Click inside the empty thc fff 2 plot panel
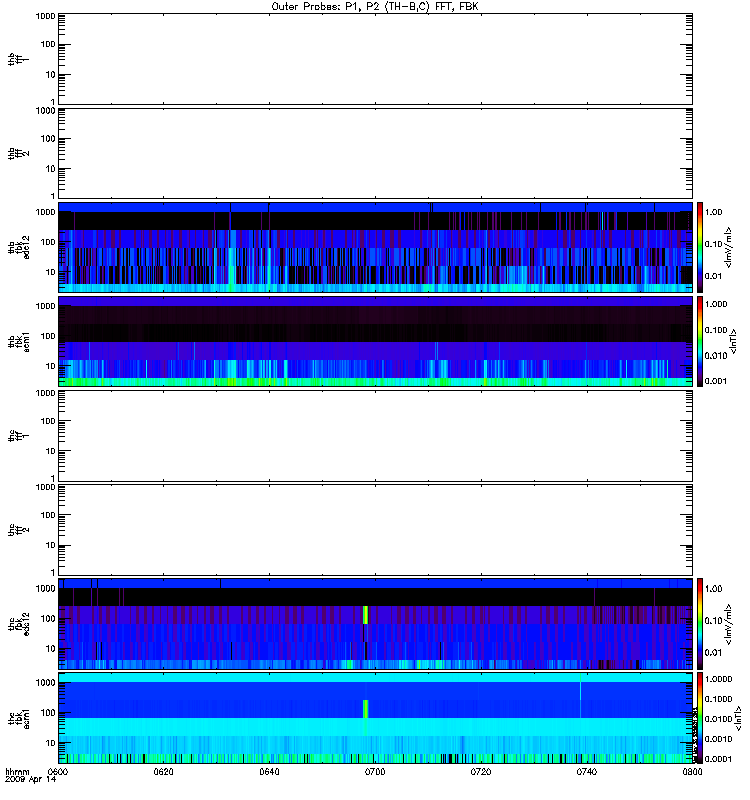Screen dimensions: 750x800 pyautogui.click(x=375, y=530)
